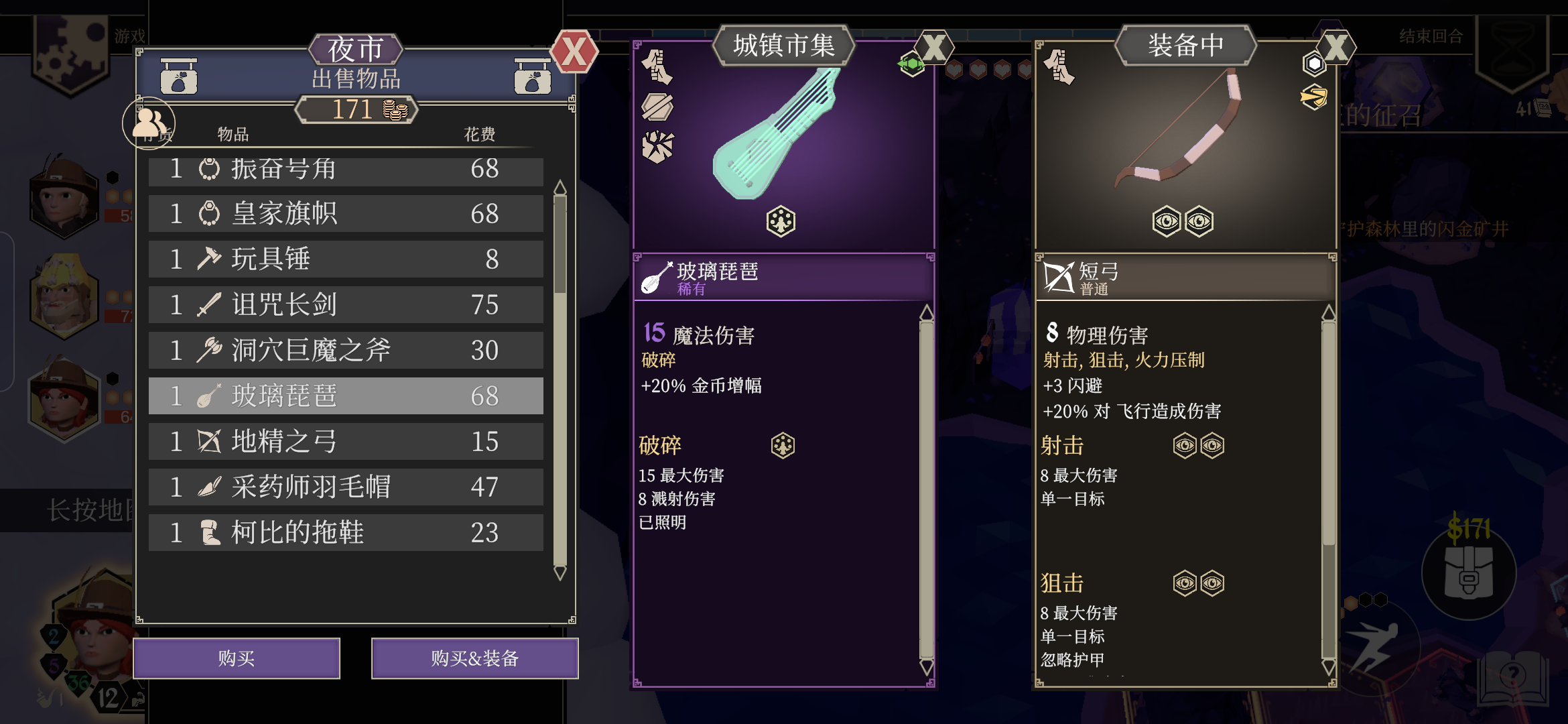
Task: Open the help book icon
Action: 1512,677
